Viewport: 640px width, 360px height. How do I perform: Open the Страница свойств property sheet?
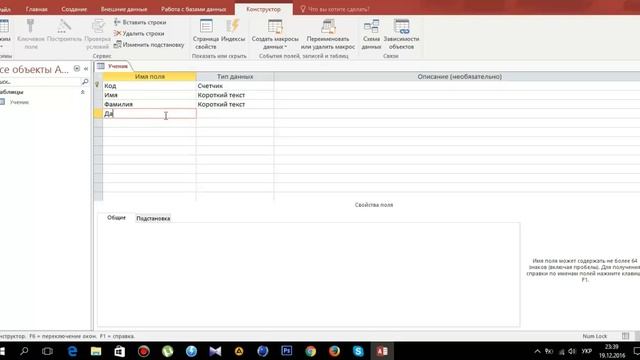206,34
